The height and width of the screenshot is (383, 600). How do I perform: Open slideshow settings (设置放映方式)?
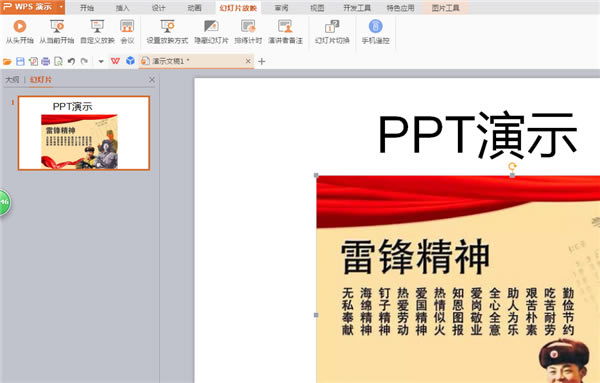point(167,31)
